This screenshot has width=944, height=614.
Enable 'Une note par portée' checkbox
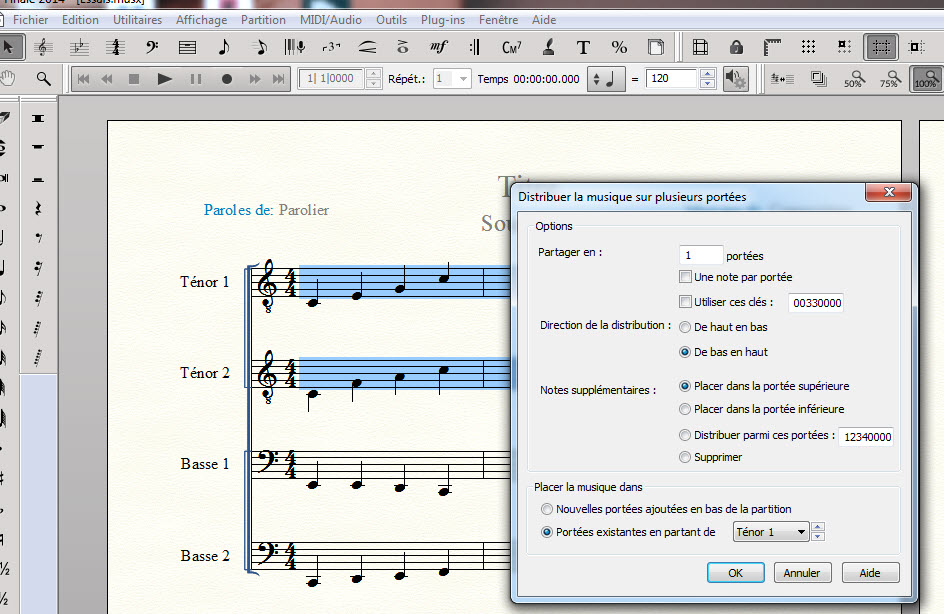[685, 277]
